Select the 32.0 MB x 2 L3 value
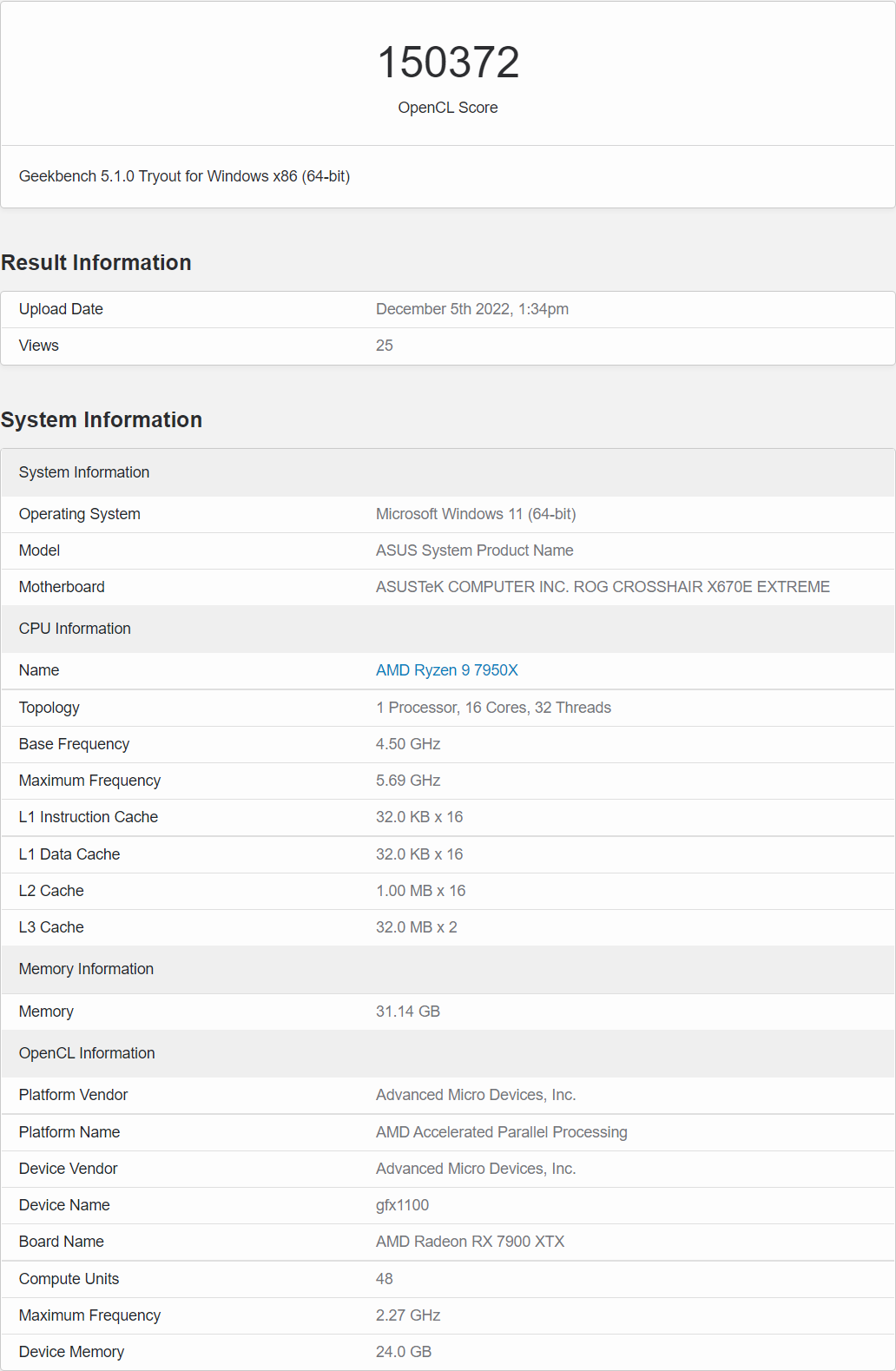Viewport: 896px width, 1371px height. [x=417, y=927]
